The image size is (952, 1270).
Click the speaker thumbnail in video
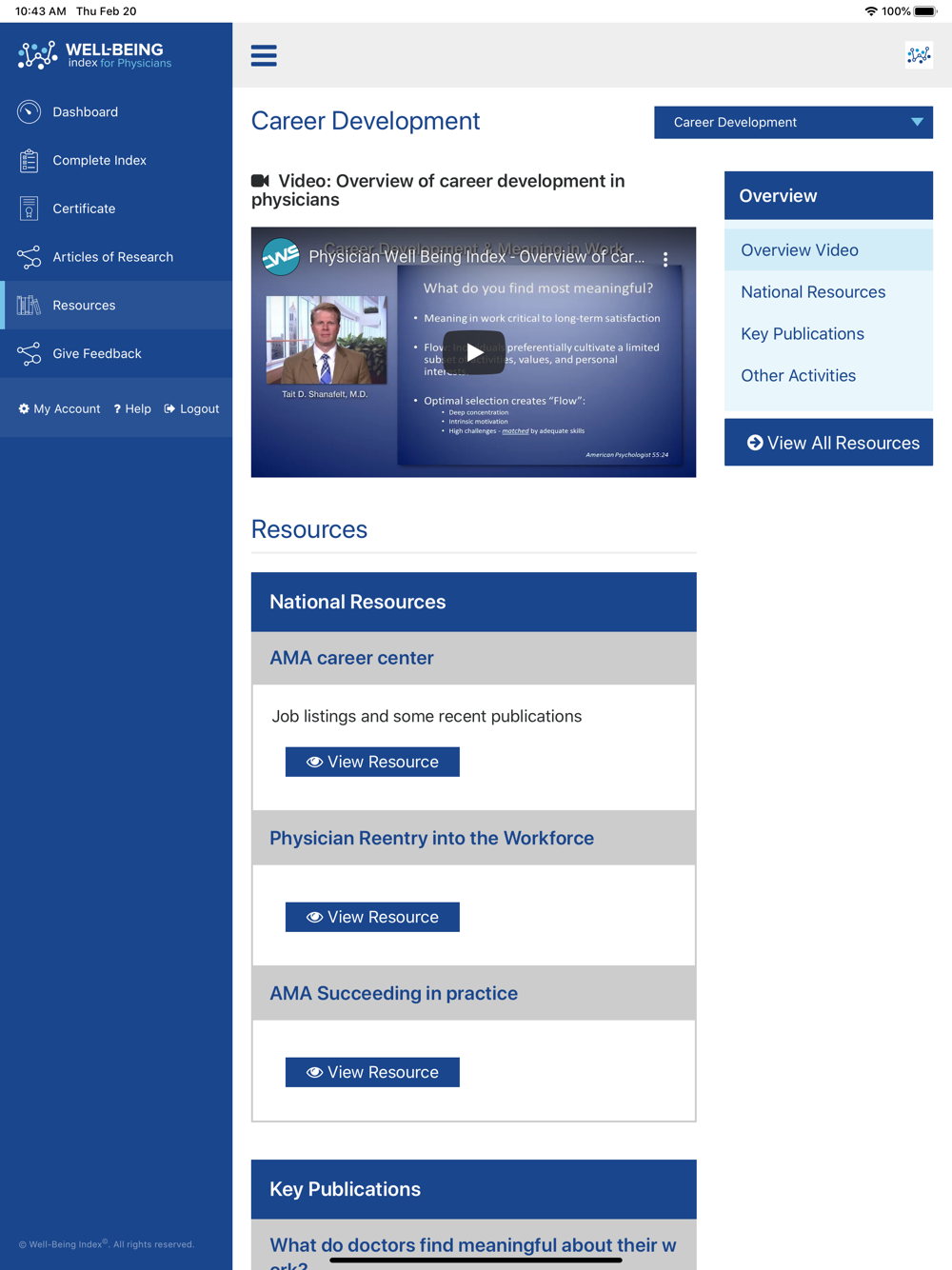pos(326,340)
